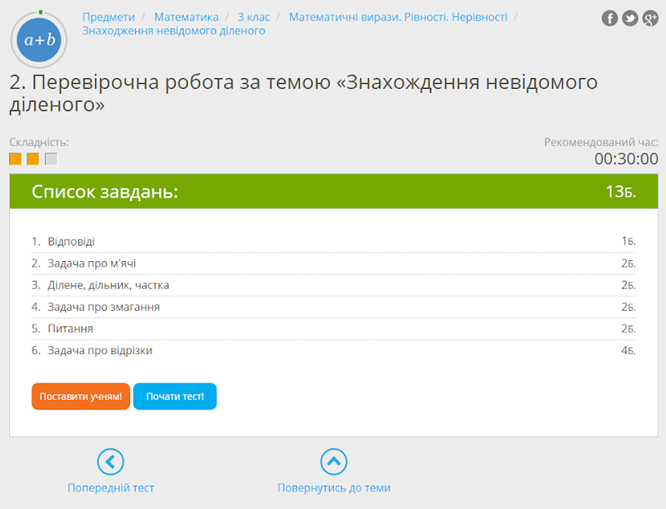This screenshot has width=666, height=509.
Task: Click the up arrow return-to-topic icon
Action: (333, 461)
